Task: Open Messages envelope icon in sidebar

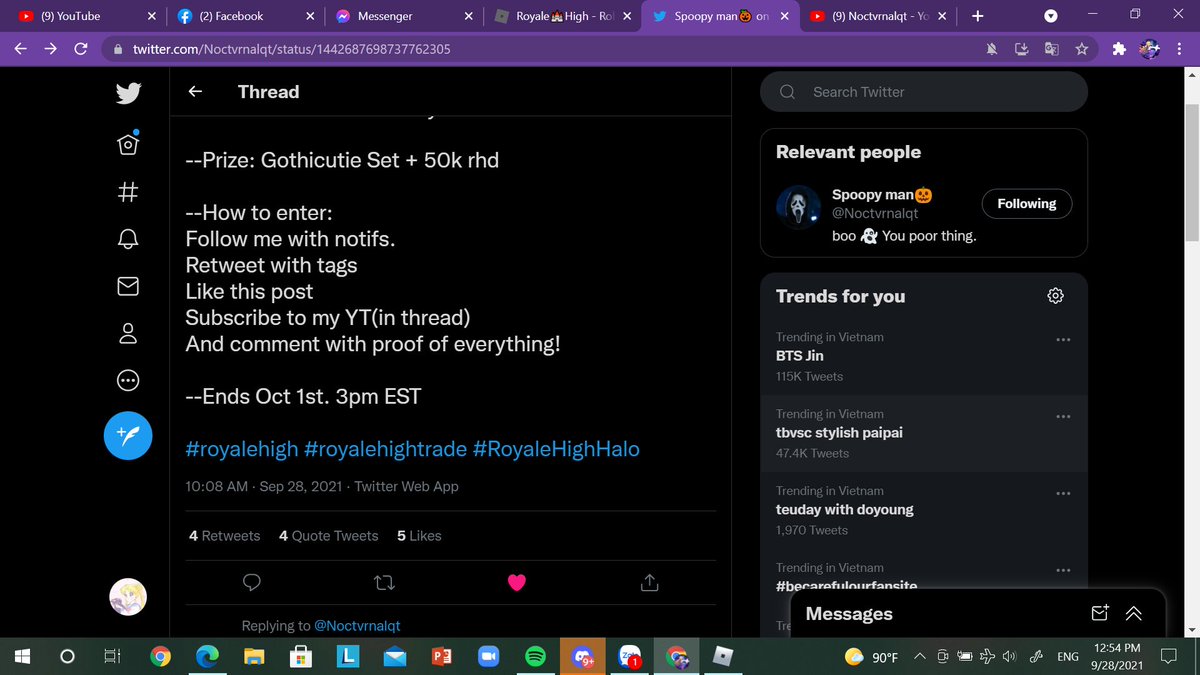Action: coord(128,286)
